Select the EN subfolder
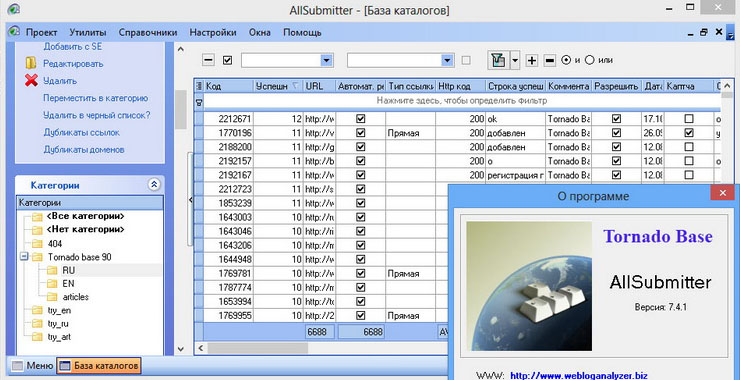The height and width of the screenshot is (380, 740). (x=68, y=284)
